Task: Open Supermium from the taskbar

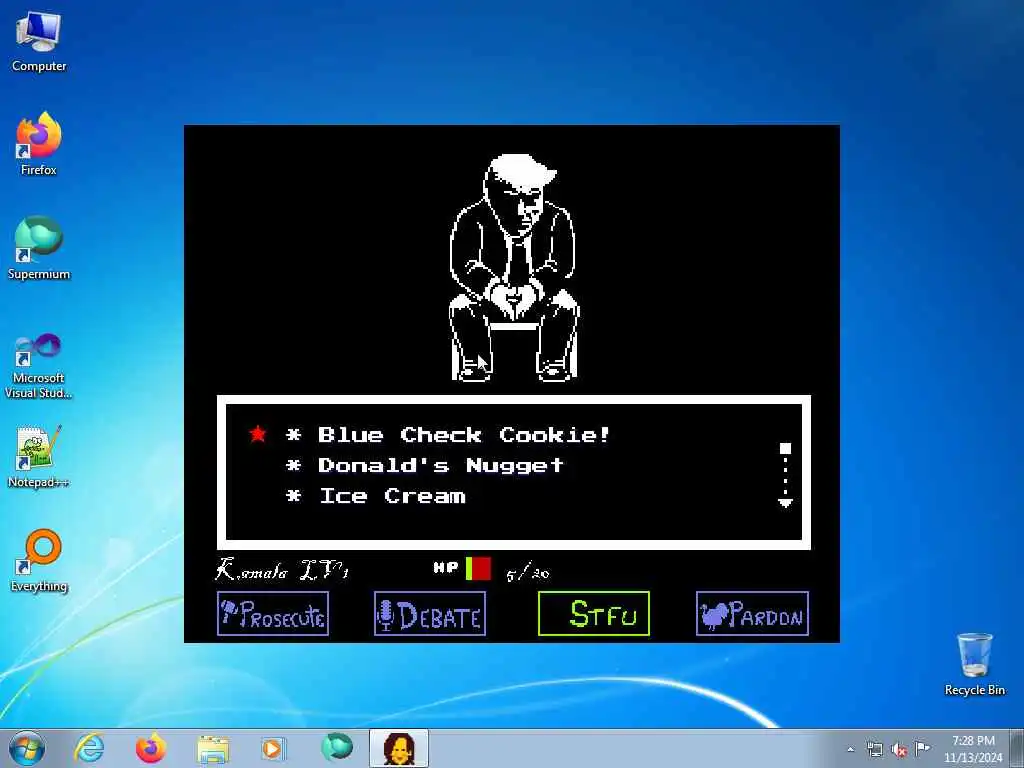Action: click(337, 747)
